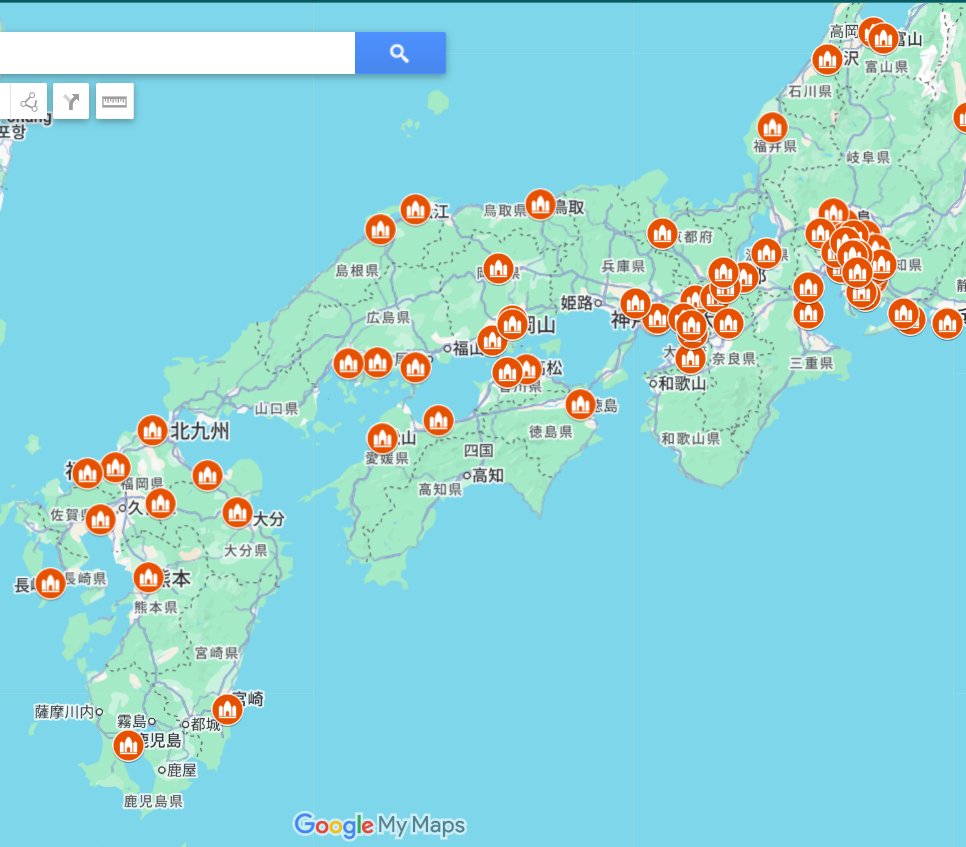Click the 徳島県 prefecture label
This screenshot has height=847, width=966.
pyautogui.click(x=551, y=432)
